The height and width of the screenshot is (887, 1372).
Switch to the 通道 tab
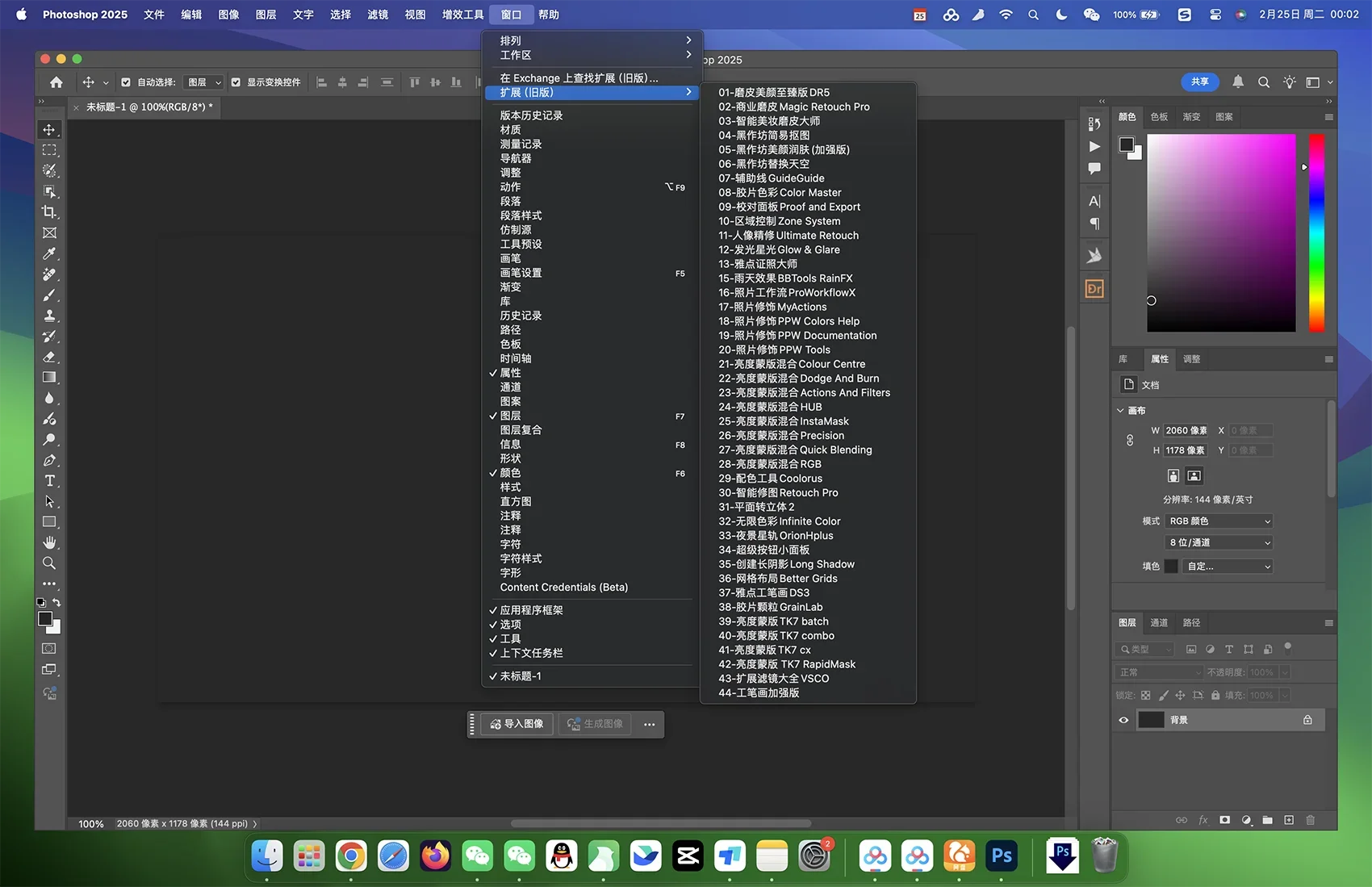point(1159,623)
